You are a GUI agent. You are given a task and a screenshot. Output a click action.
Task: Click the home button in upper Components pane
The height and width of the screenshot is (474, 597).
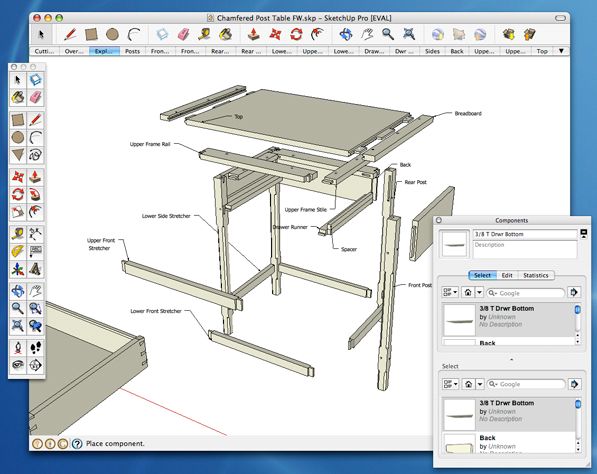[x=468, y=292]
